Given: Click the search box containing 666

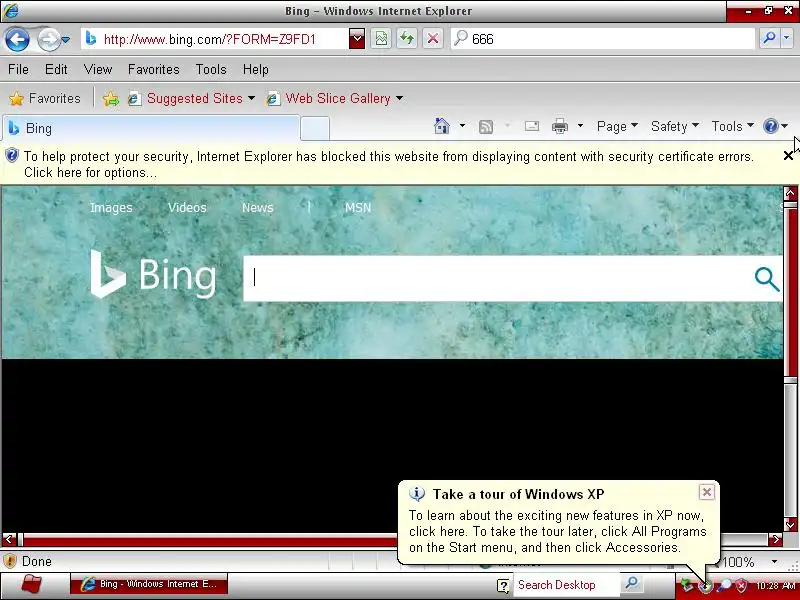Looking at the screenshot, I should click(x=602, y=39).
